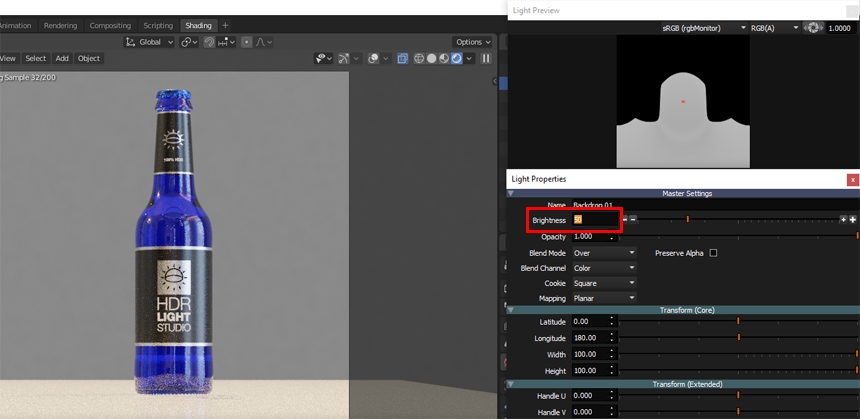Open the sRGB (rgbMonitor) color space dropdown

704,28
